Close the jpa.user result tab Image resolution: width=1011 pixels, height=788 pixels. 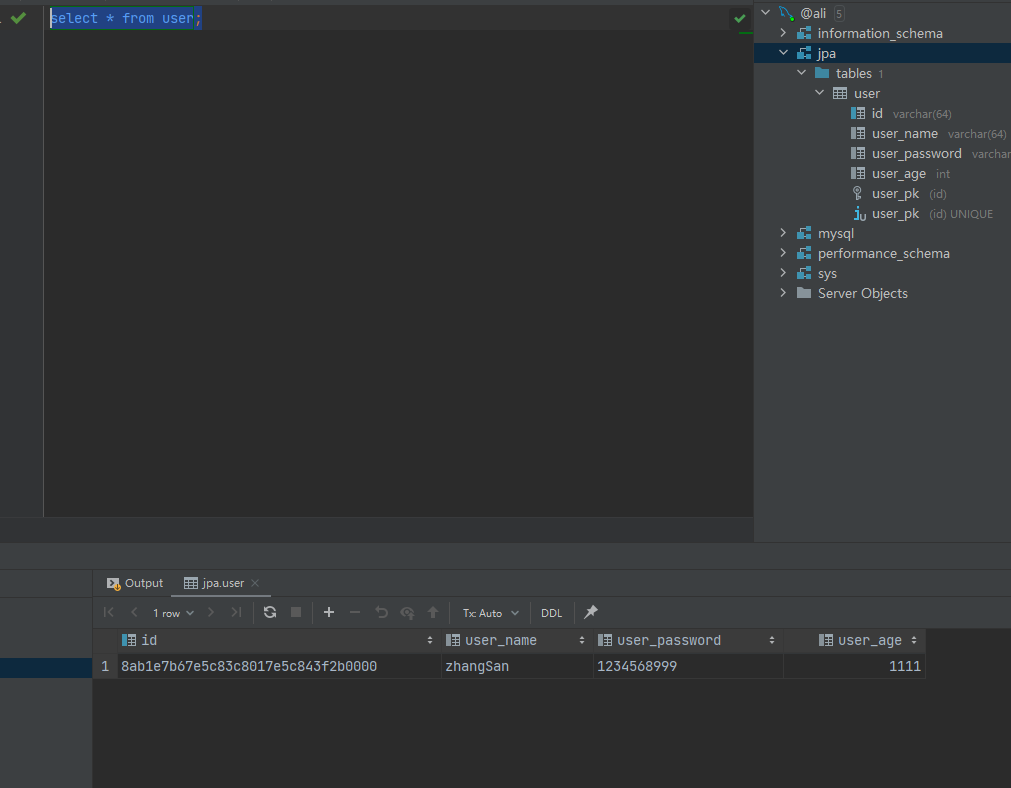click(255, 583)
